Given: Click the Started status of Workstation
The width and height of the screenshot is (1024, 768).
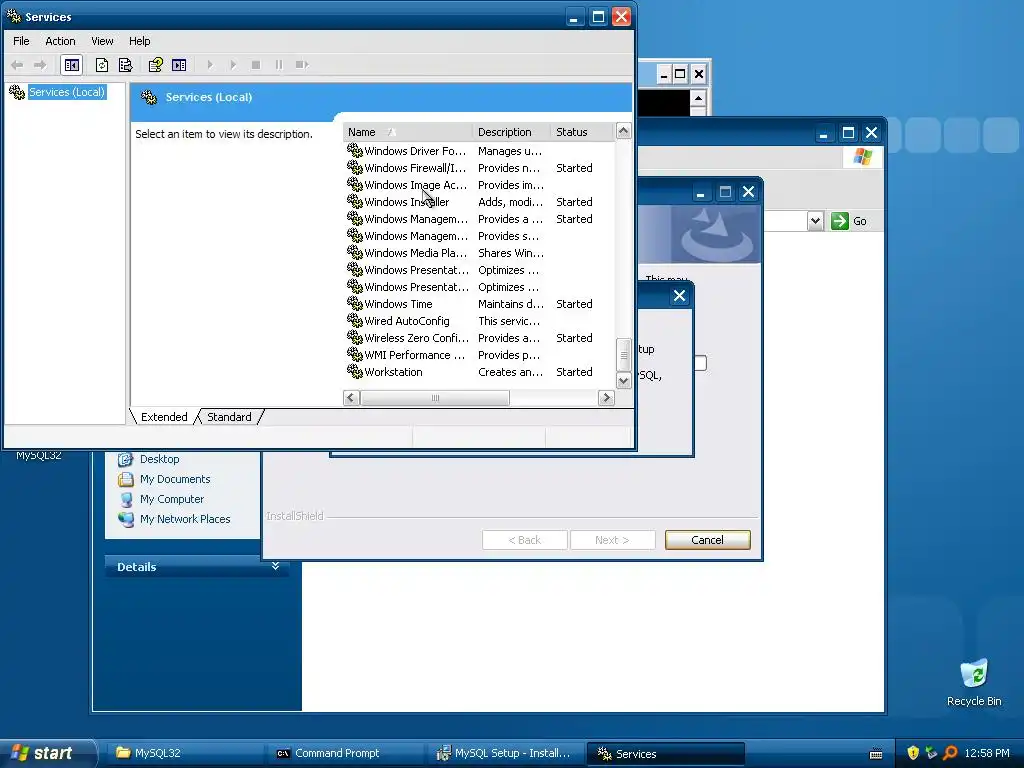Looking at the screenshot, I should coord(574,372).
